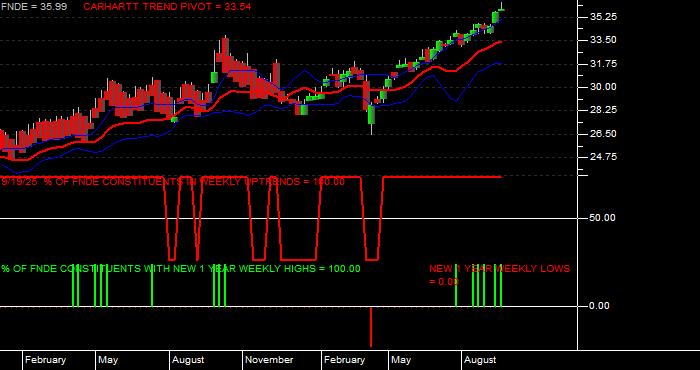Image resolution: width=700 pixels, height=370 pixels.
Task: Click the first May time axis label
Action: click(x=108, y=360)
